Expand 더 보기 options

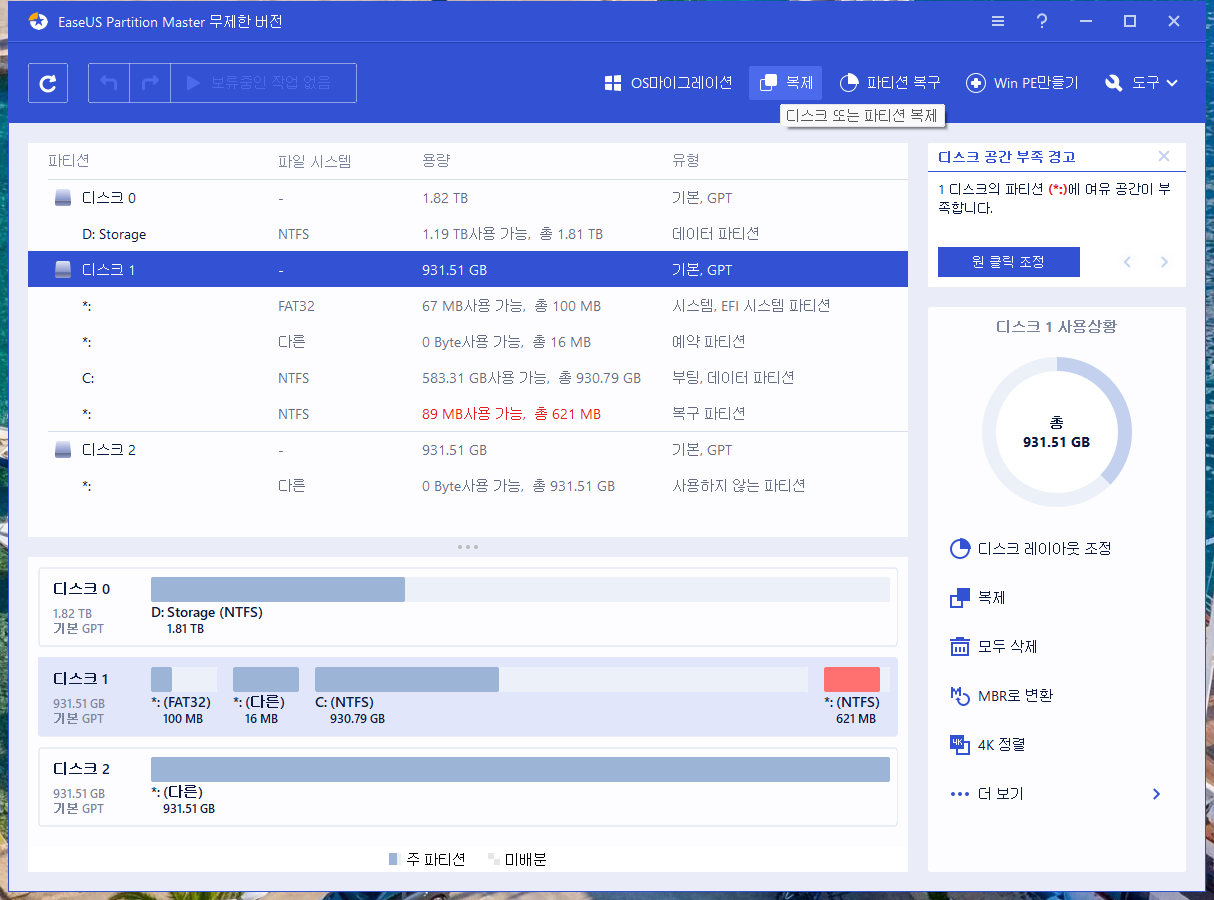tap(1057, 794)
